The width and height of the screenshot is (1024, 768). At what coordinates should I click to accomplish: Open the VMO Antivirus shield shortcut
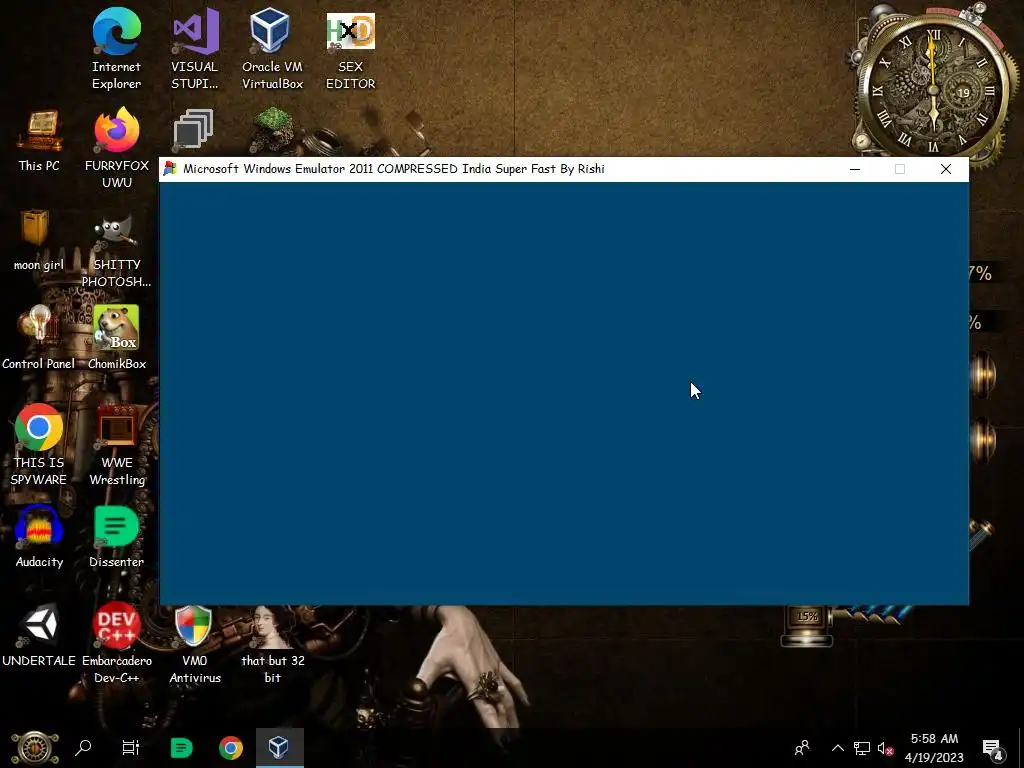[195, 644]
